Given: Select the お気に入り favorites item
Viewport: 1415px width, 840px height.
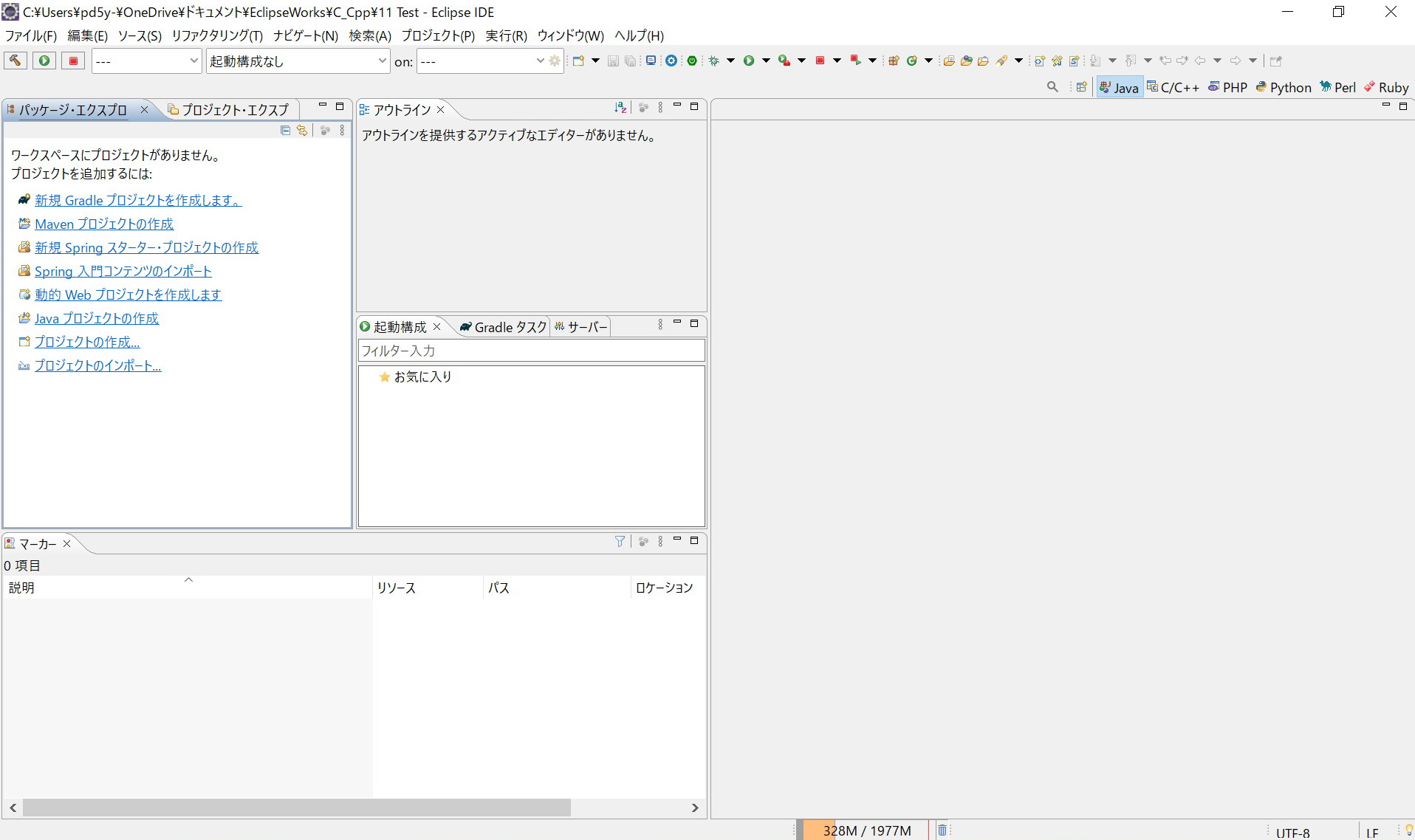Looking at the screenshot, I should [415, 376].
